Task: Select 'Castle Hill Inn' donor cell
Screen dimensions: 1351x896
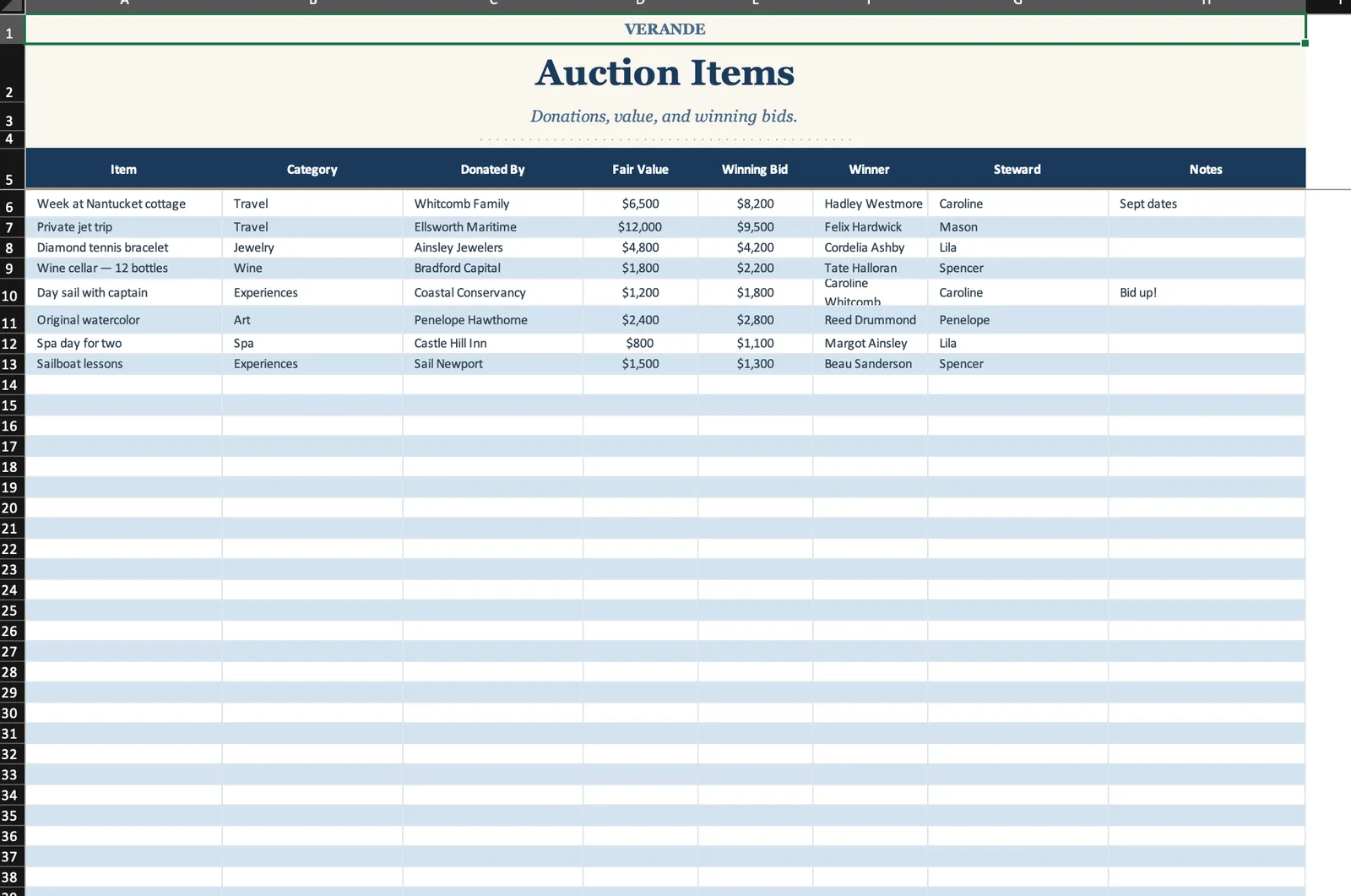Action: click(493, 343)
